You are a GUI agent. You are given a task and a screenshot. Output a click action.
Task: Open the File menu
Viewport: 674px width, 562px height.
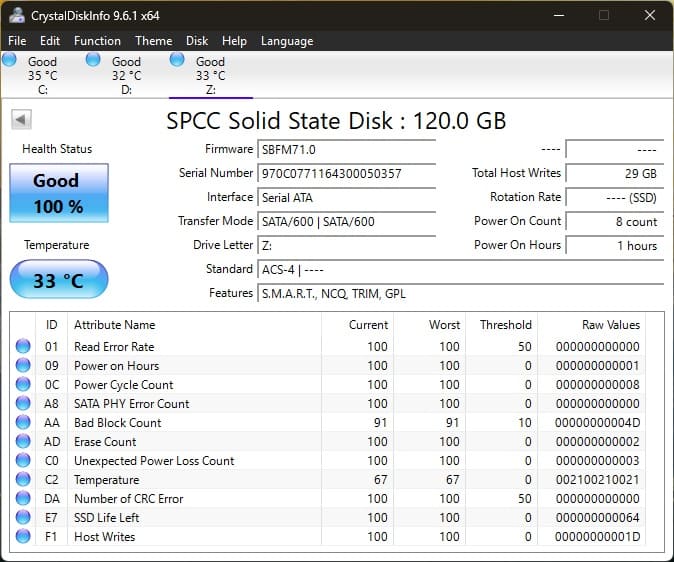[x=17, y=41]
